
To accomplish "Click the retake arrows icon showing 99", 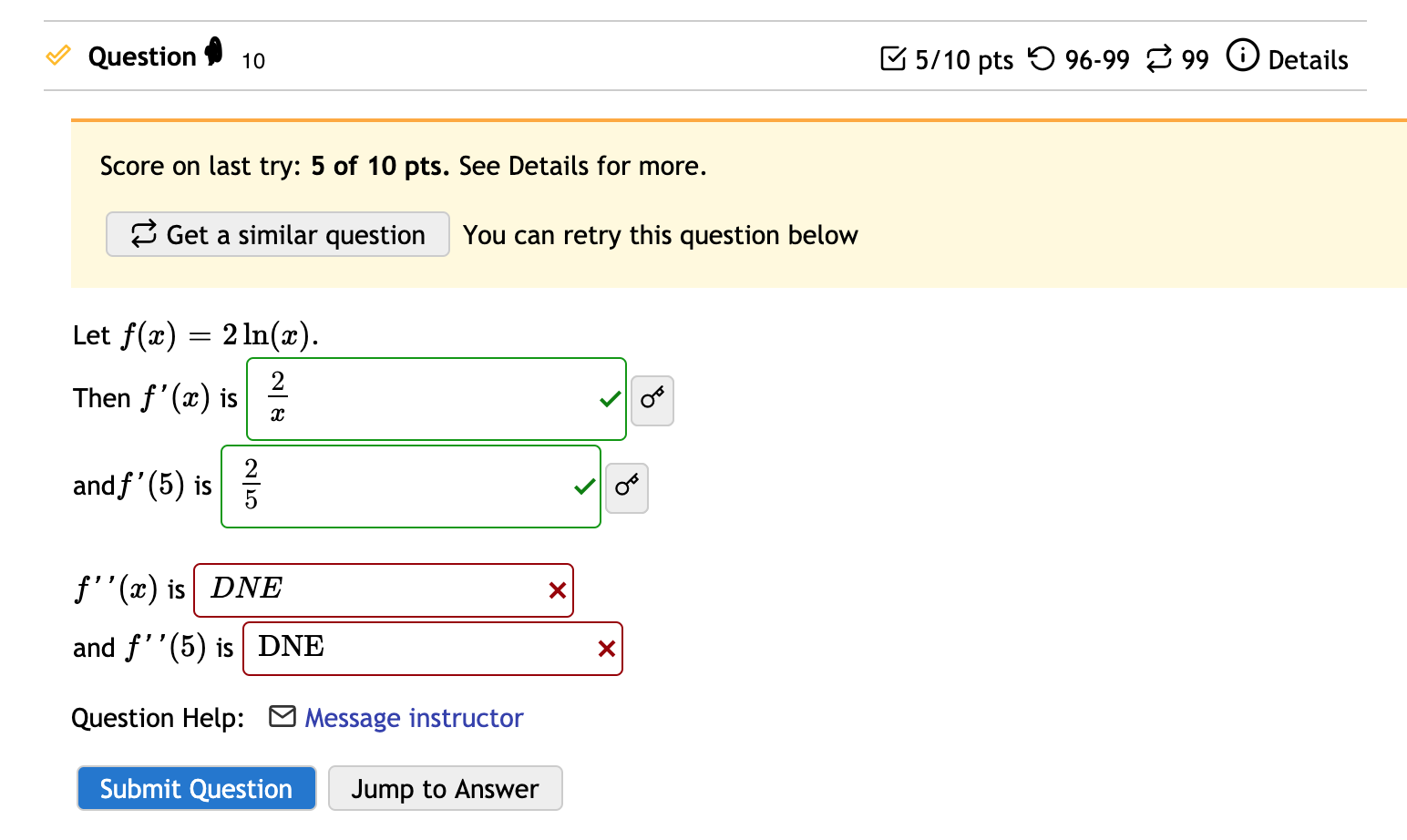I will point(1157,59).
